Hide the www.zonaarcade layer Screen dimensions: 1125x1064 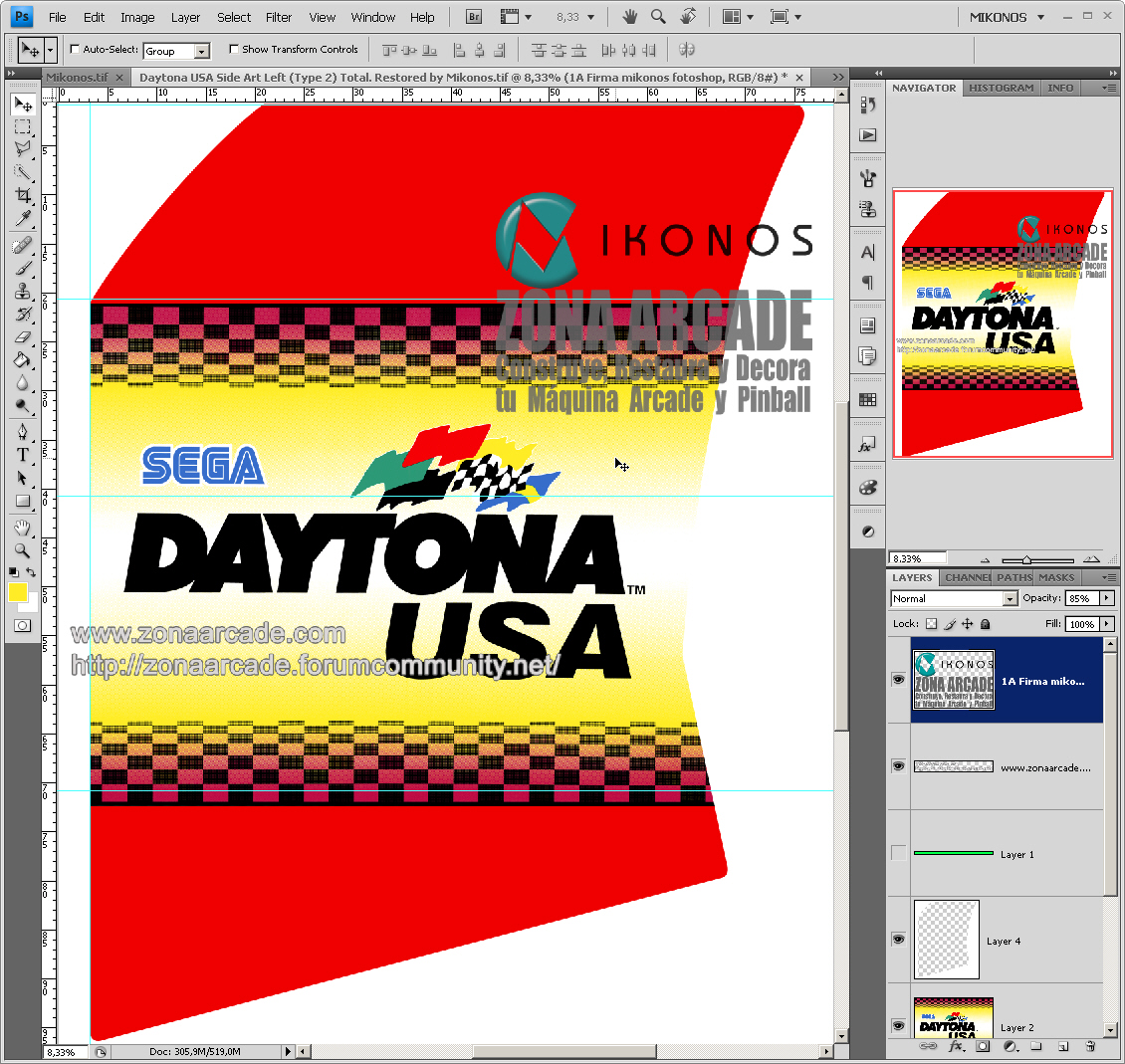click(898, 766)
